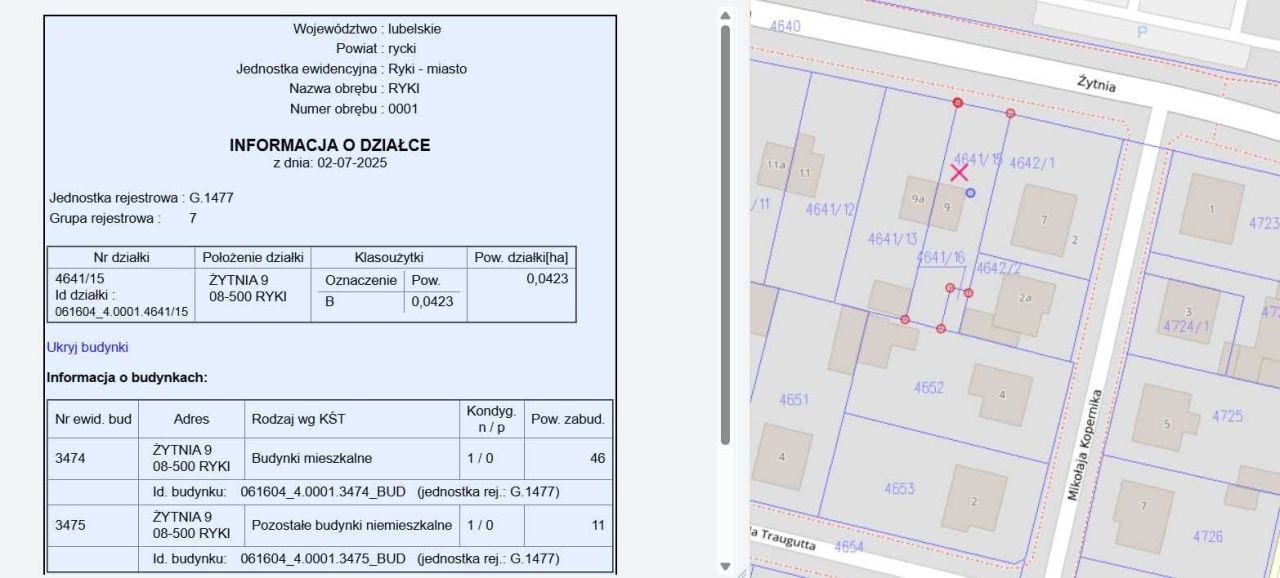The width and height of the screenshot is (1280, 578).
Task: Click the "Ukryj budynki" link
Action: point(88,348)
